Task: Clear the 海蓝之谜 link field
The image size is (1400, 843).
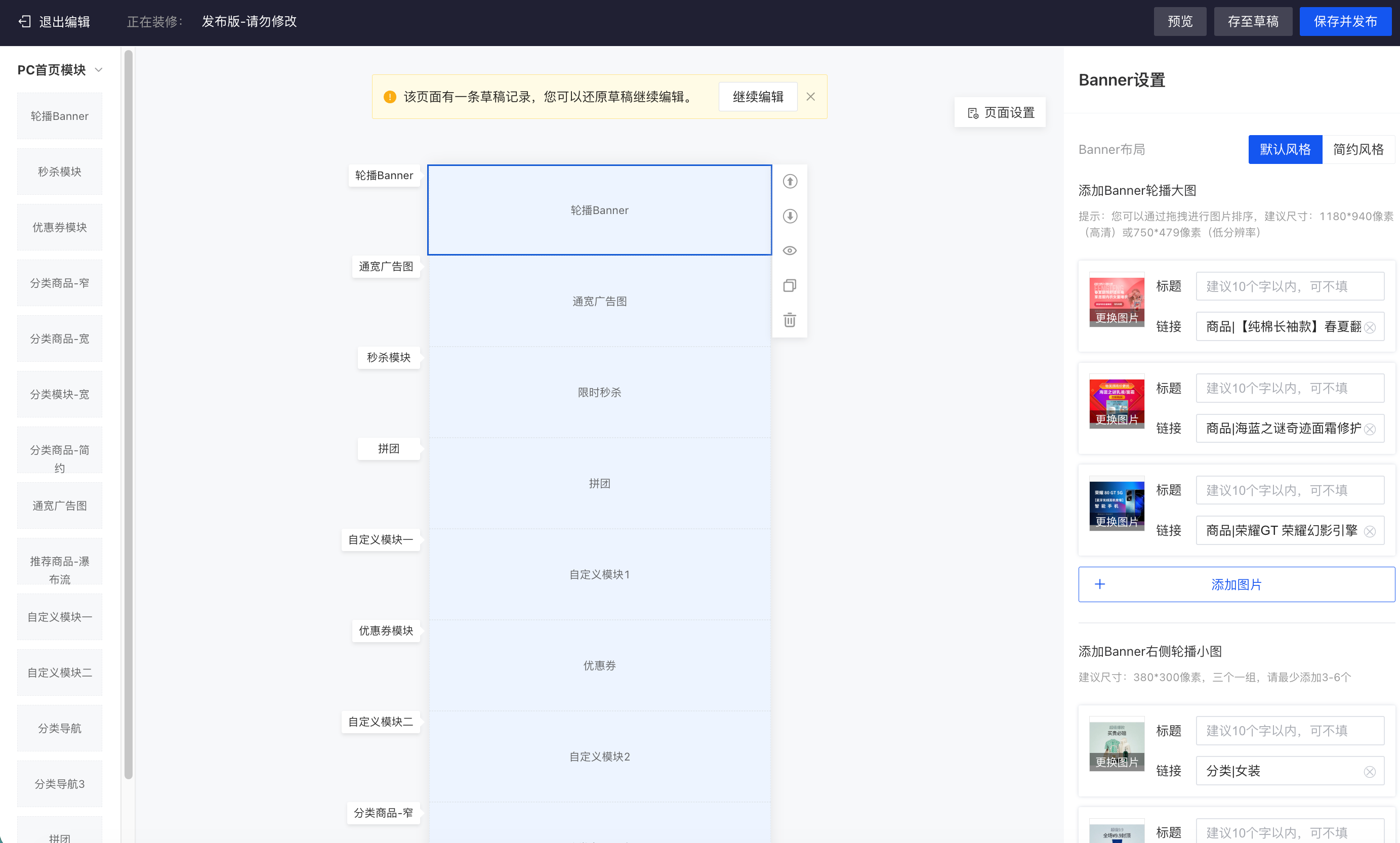Action: coord(1370,429)
